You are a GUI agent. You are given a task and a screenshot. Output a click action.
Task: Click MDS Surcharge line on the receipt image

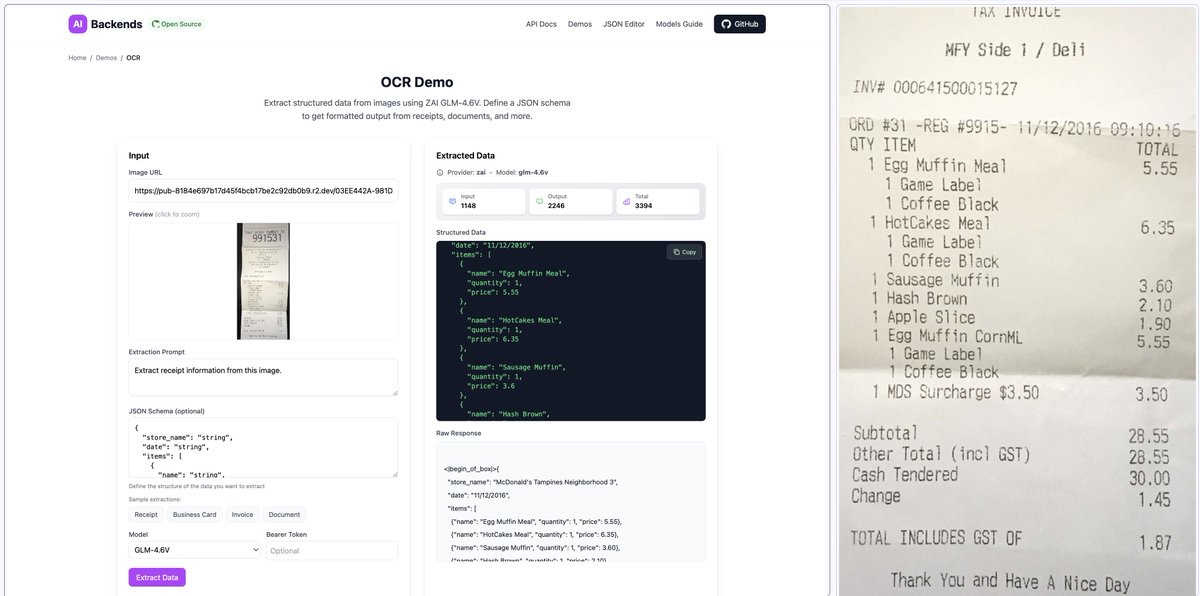(1019, 393)
